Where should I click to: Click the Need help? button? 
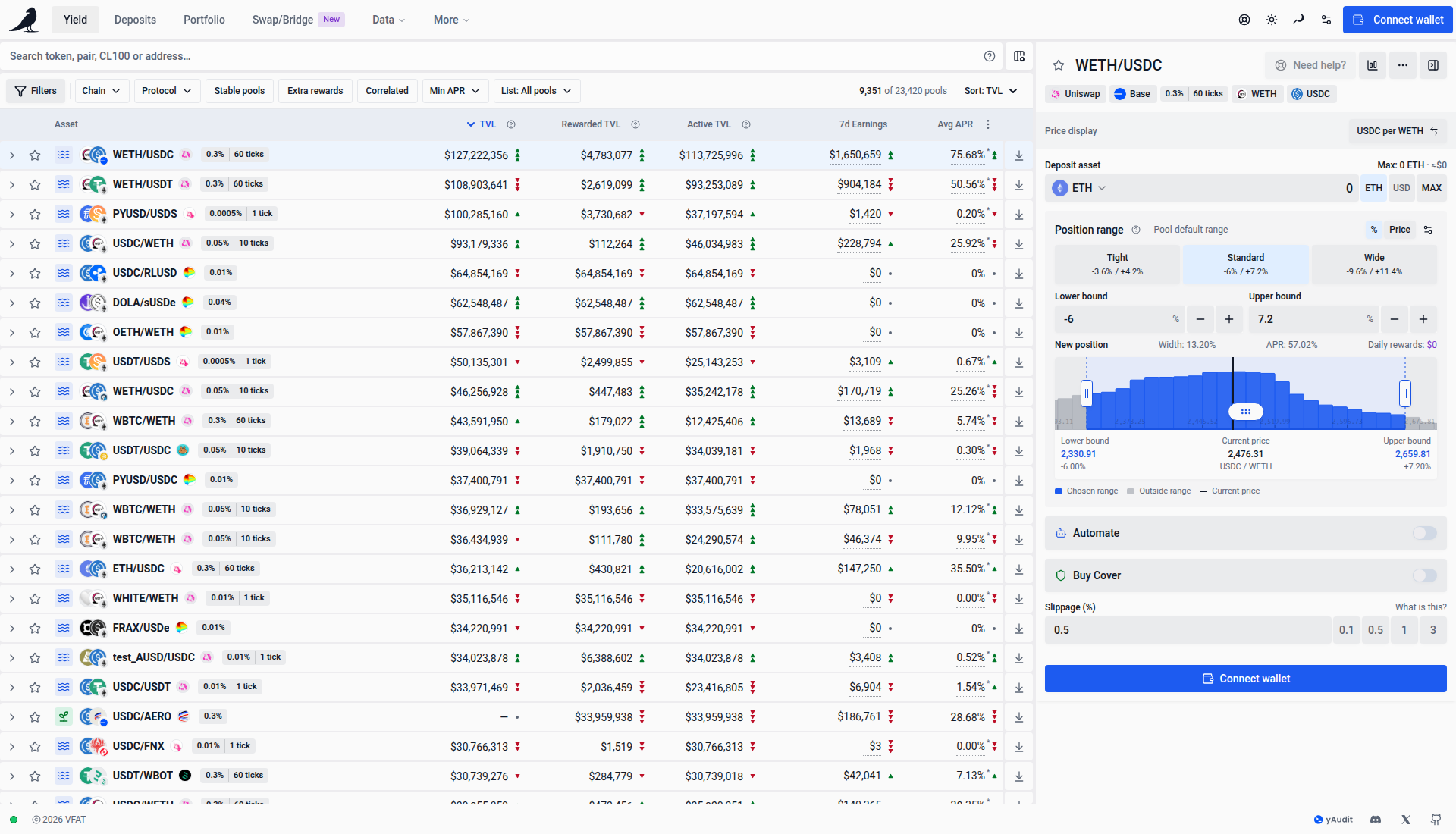tap(1310, 65)
